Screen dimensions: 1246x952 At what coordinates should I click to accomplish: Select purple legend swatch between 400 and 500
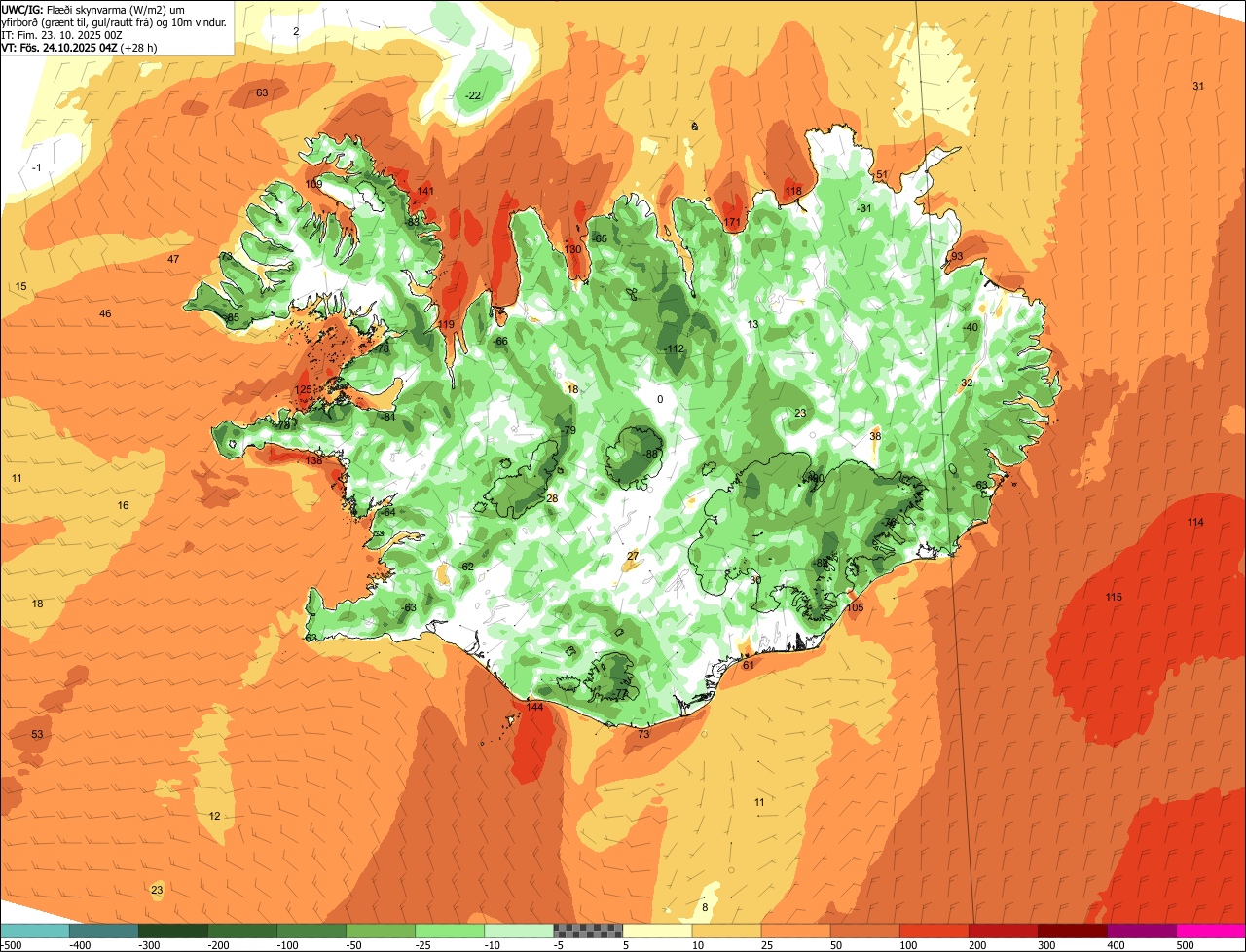coord(1142,931)
